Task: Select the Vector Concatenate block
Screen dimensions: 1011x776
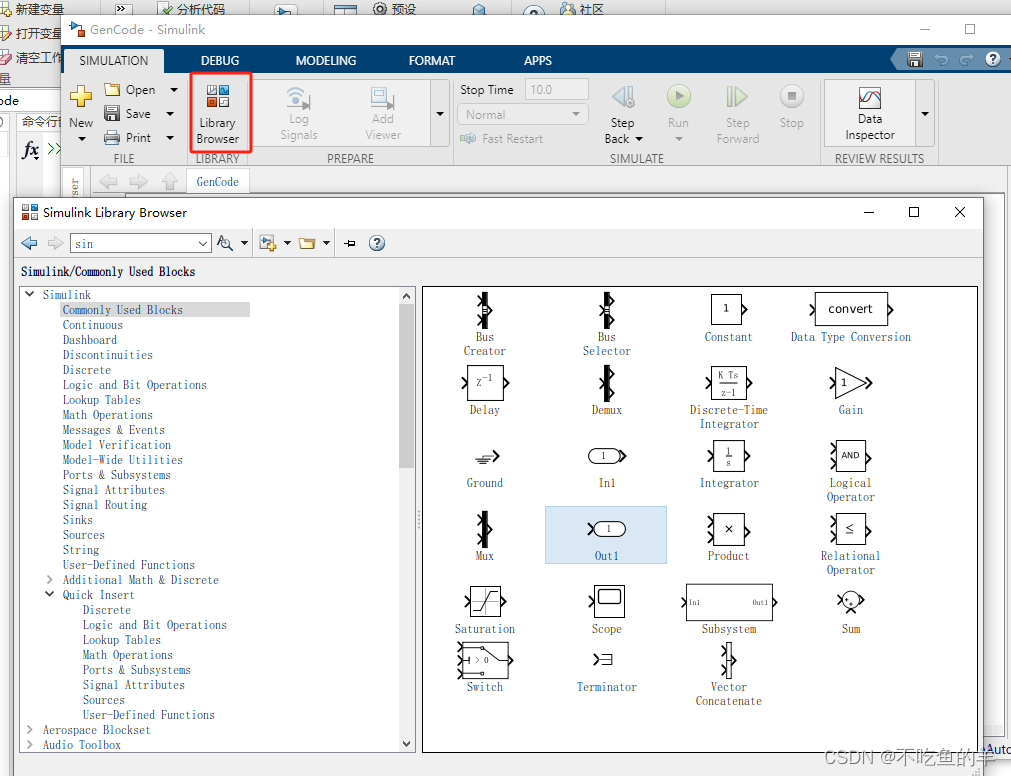Action: tap(729, 675)
